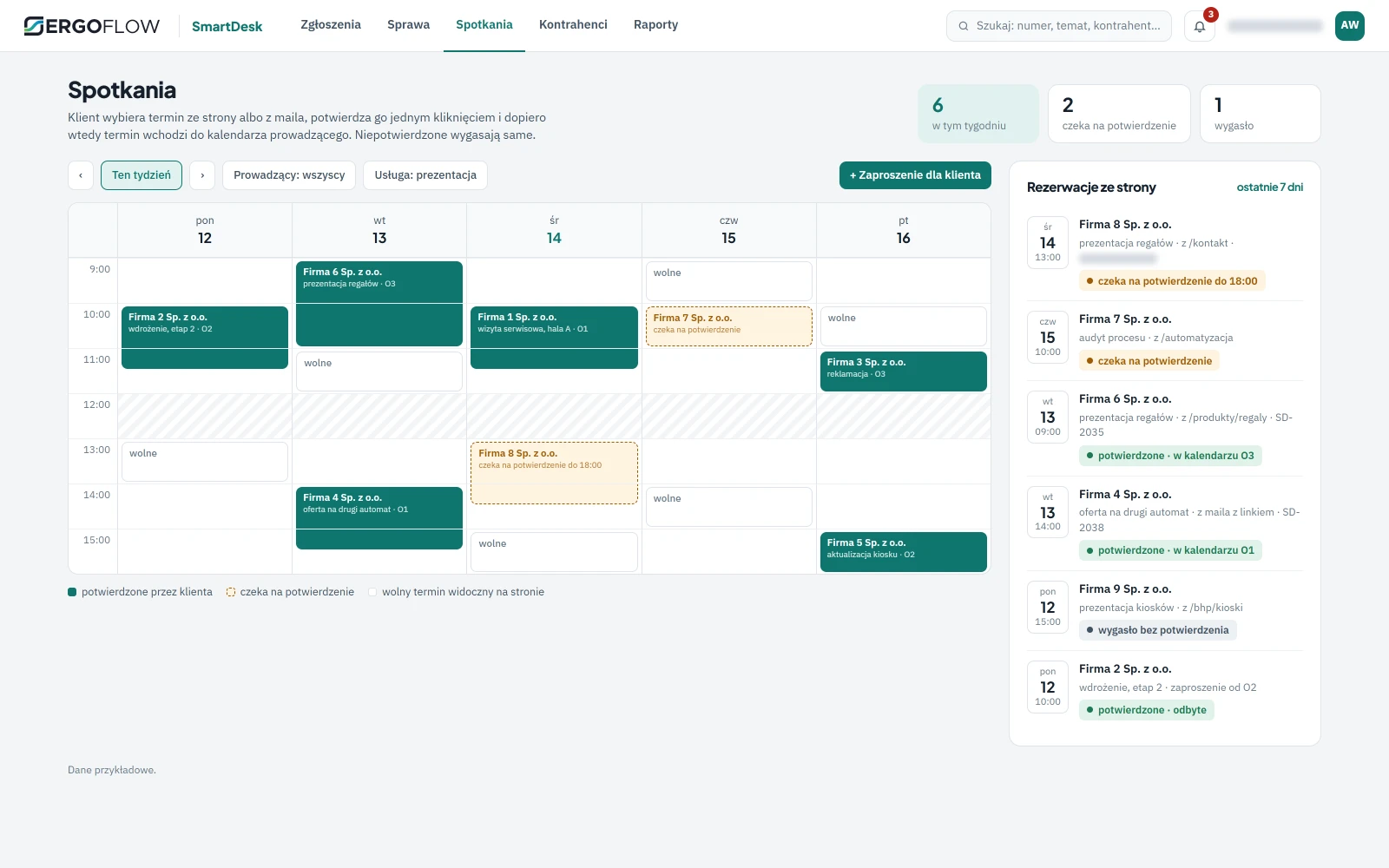Click the ErgoFlow logo

92,26
